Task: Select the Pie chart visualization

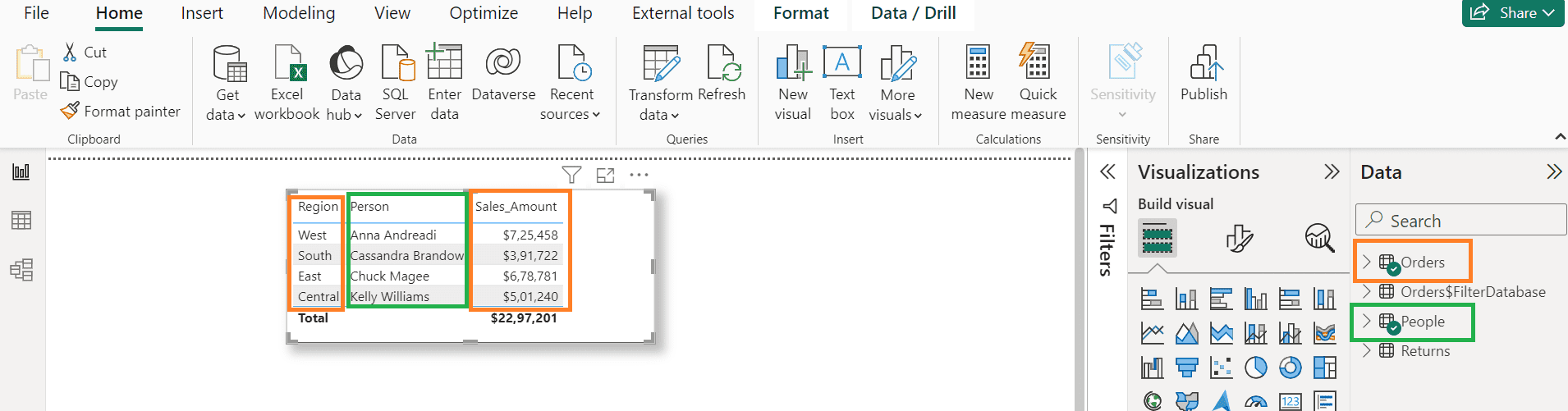Action: [x=1255, y=368]
